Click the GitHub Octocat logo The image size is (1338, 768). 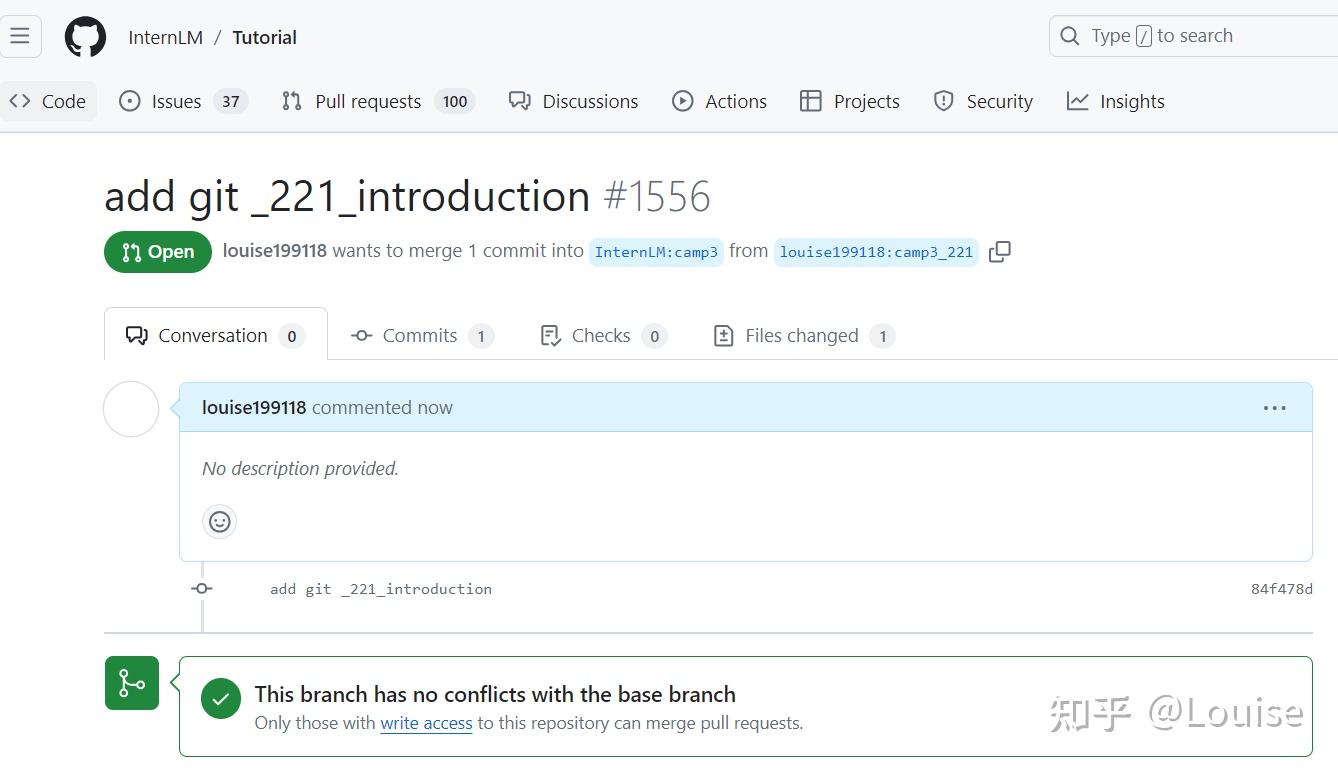coord(85,37)
